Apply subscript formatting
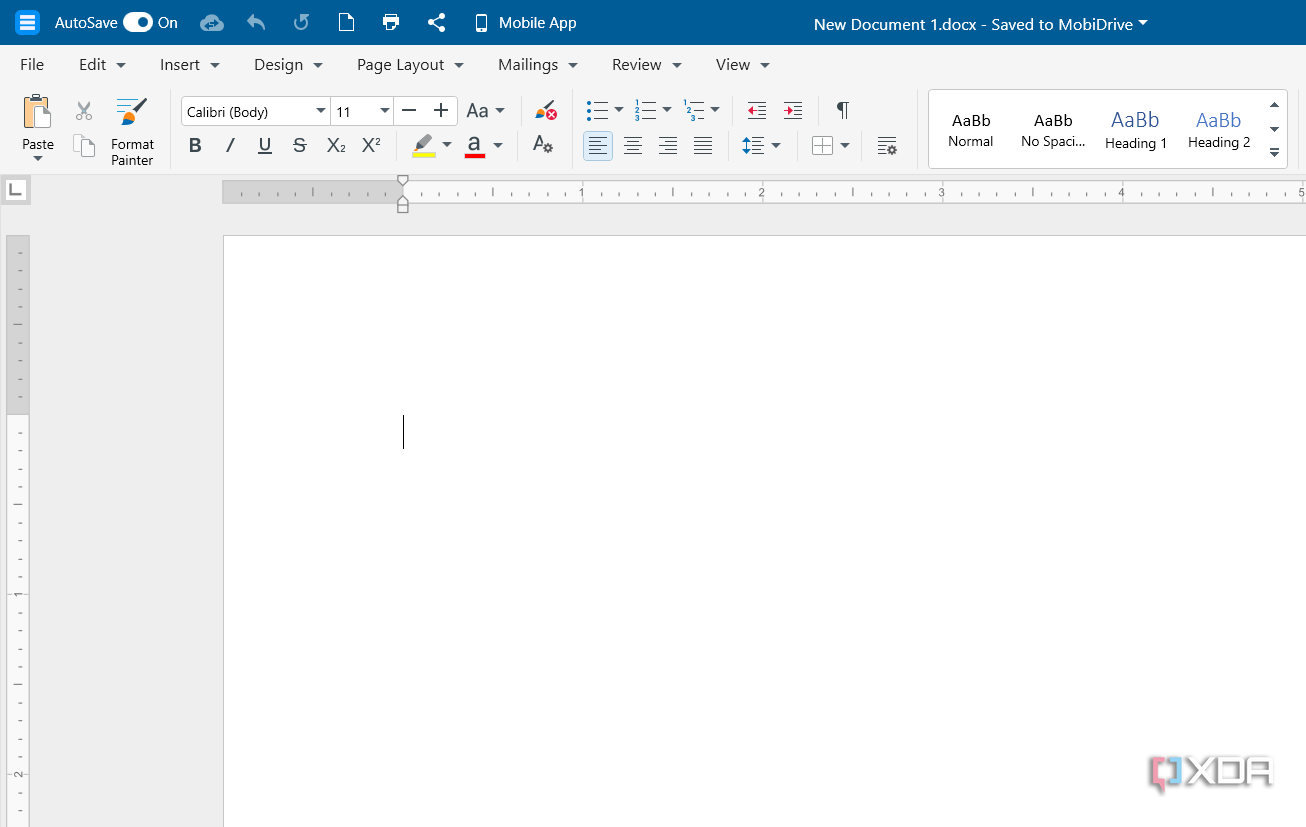Screen dimensions: 1306x827 tap(335, 145)
